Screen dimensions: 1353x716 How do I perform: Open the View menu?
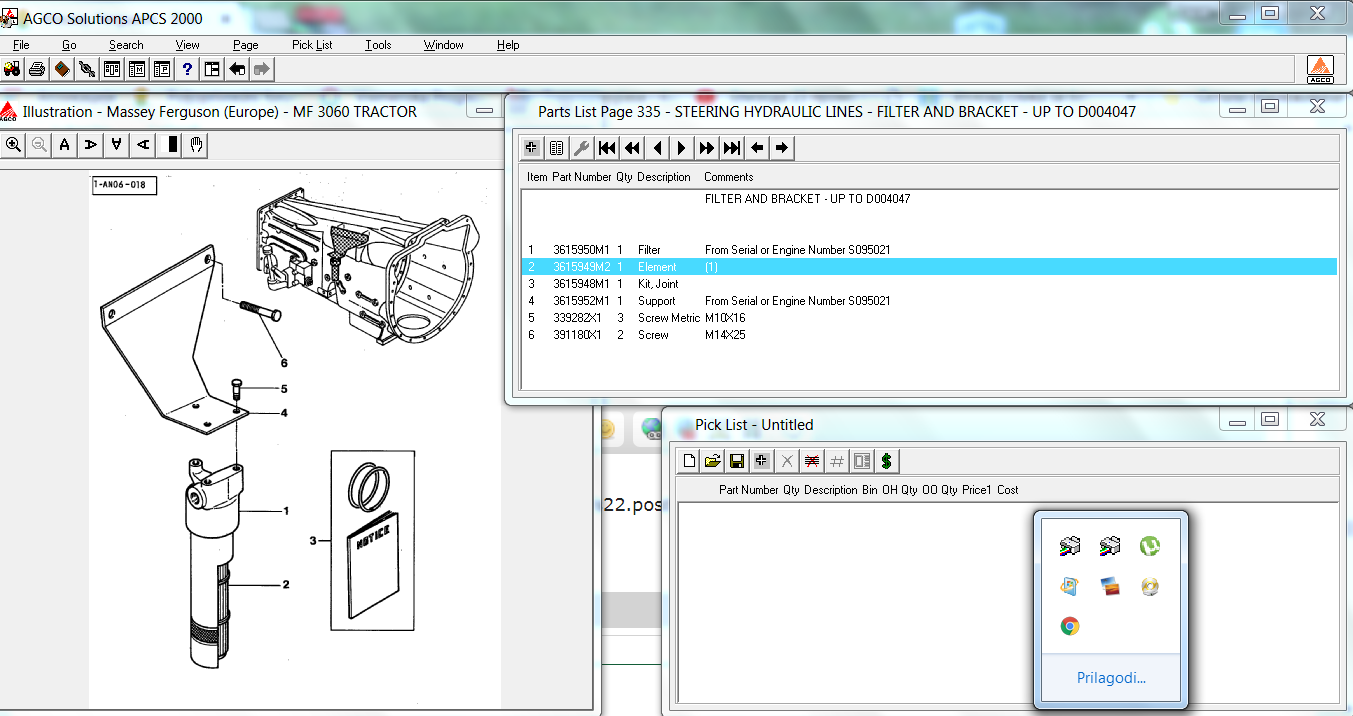(x=188, y=45)
